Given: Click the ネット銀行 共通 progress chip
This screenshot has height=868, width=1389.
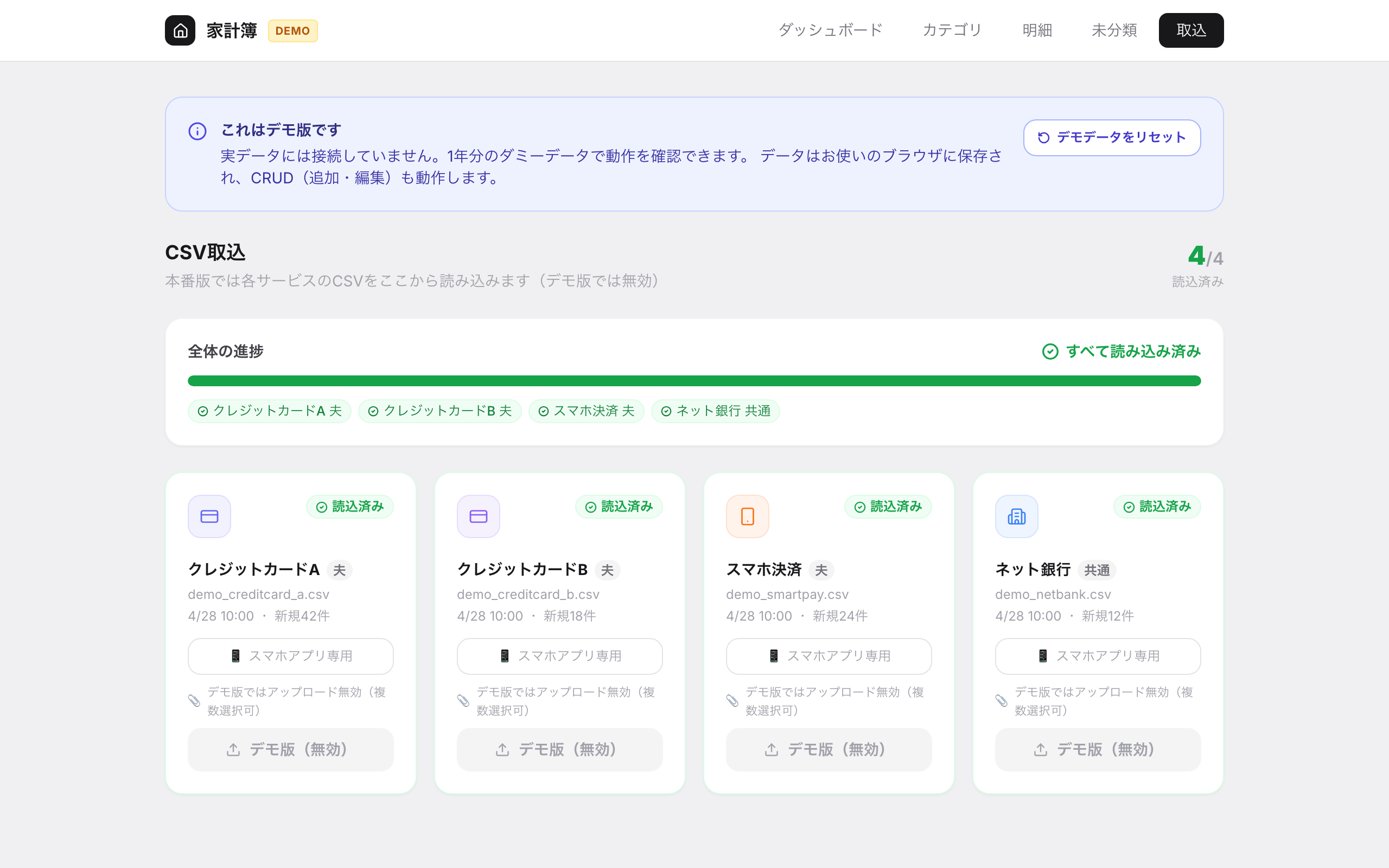Looking at the screenshot, I should pyautogui.click(x=715, y=411).
